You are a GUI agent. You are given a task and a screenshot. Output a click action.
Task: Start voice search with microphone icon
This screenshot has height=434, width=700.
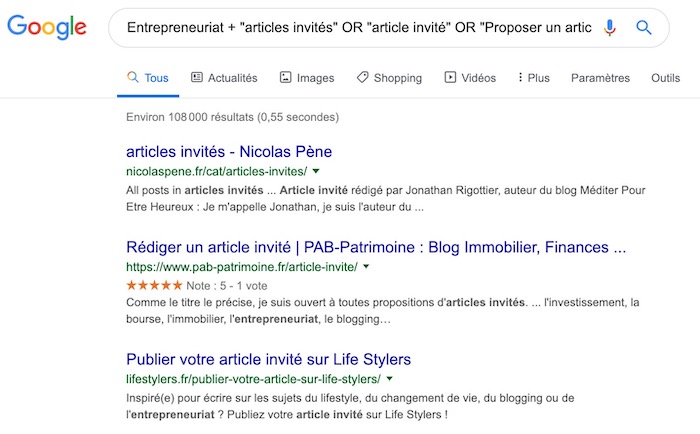[x=610, y=28]
